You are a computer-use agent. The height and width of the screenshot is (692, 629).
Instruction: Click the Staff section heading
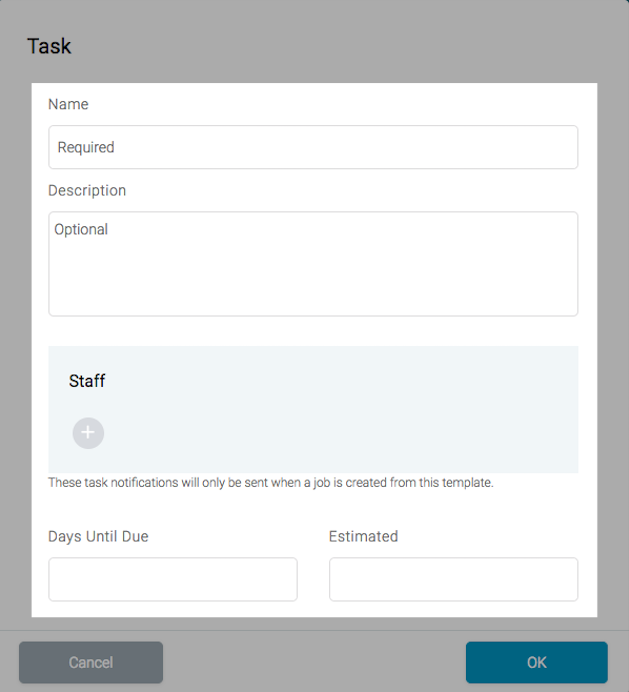click(x=87, y=381)
